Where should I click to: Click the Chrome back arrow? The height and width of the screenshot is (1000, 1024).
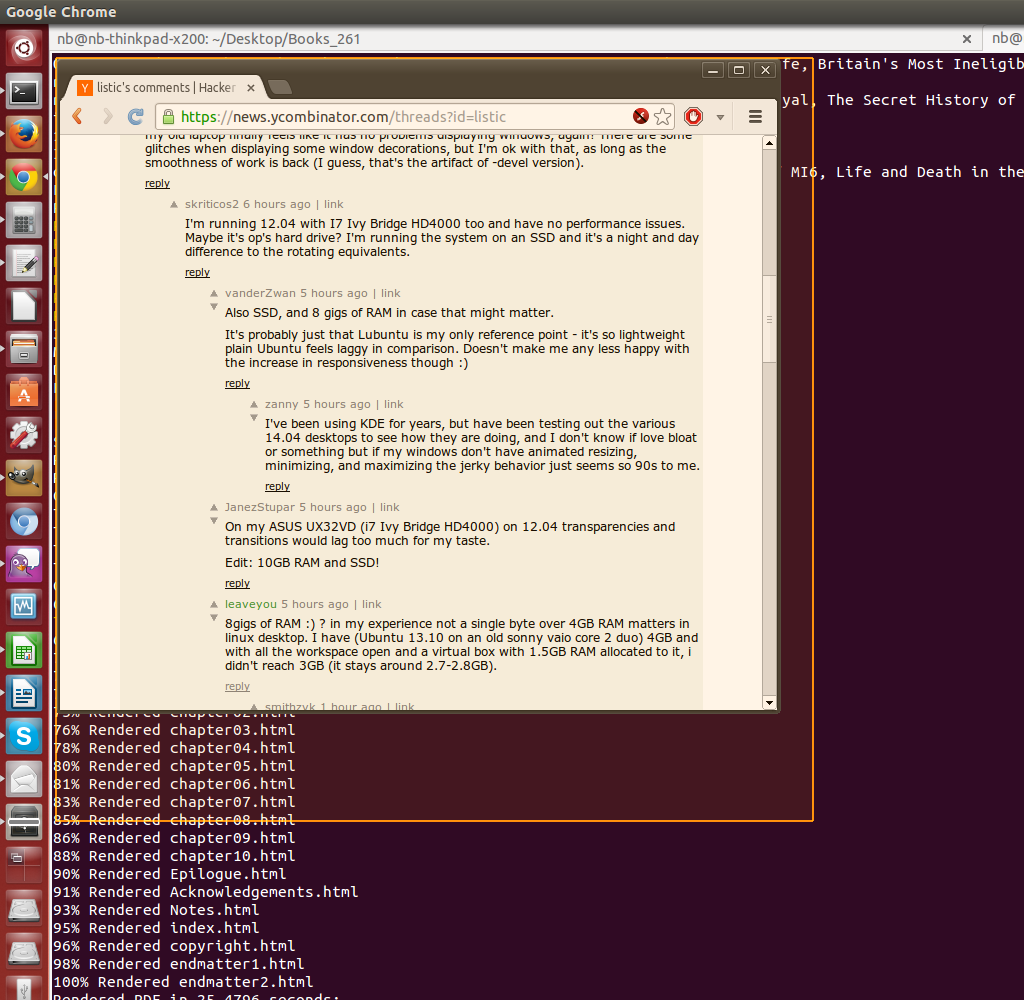click(78, 117)
